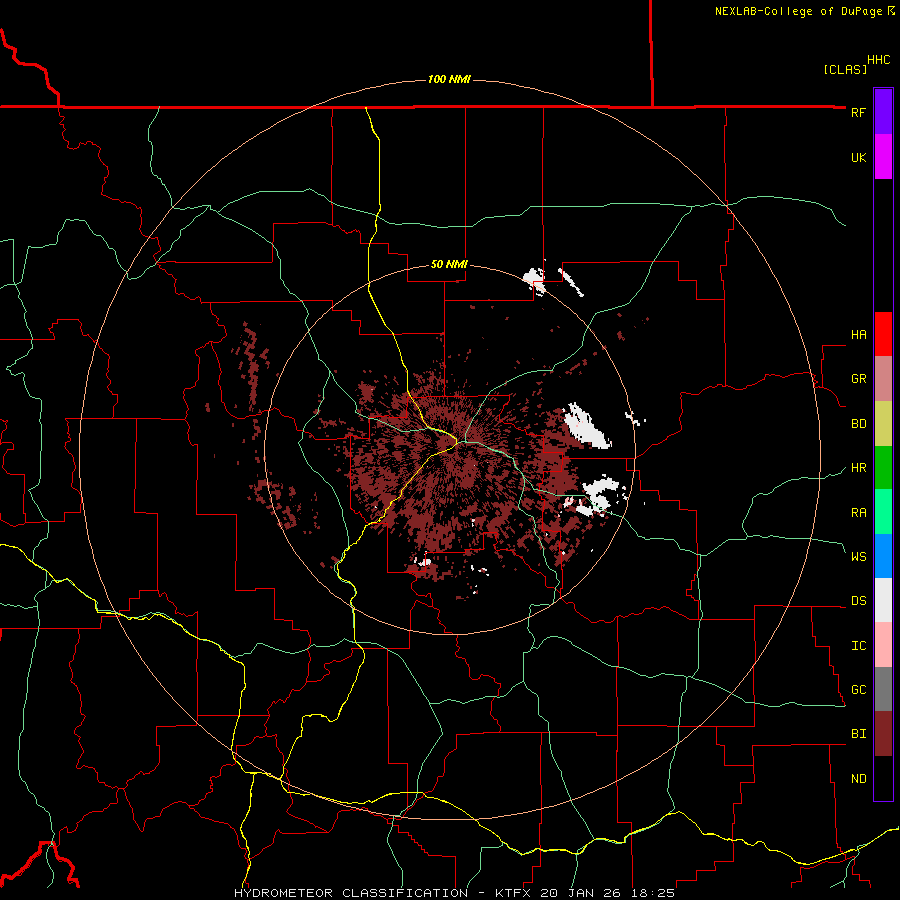The image size is (900, 900).
Task: Click the 'DS' legend label
Action: pos(858,601)
